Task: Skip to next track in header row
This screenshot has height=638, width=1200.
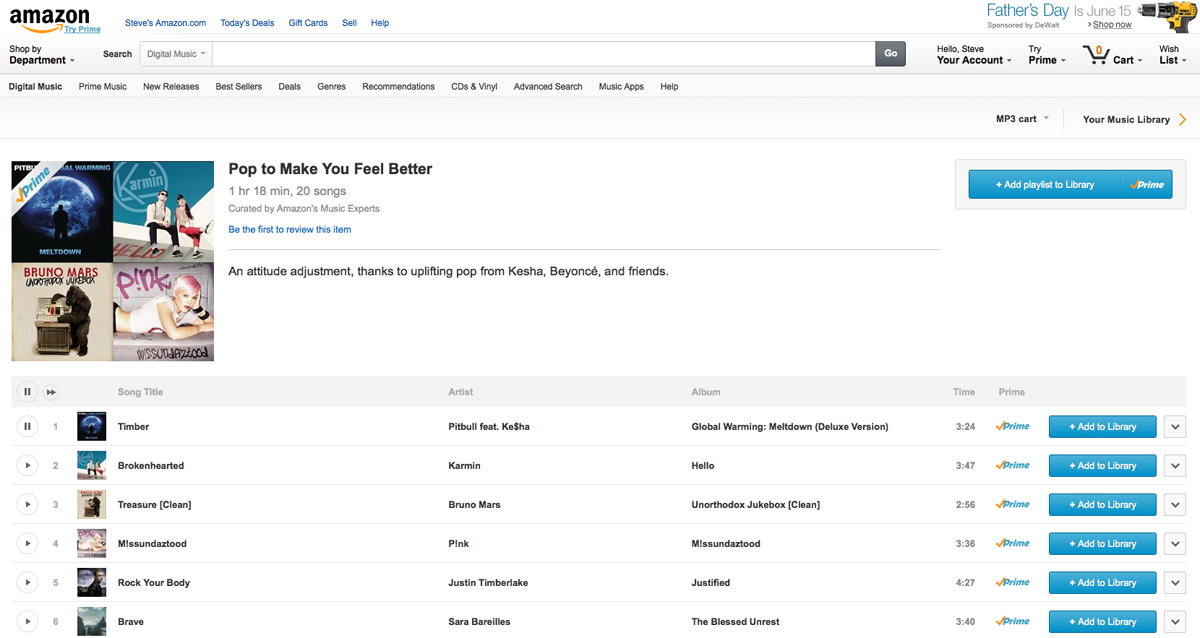Action: [x=51, y=392]
